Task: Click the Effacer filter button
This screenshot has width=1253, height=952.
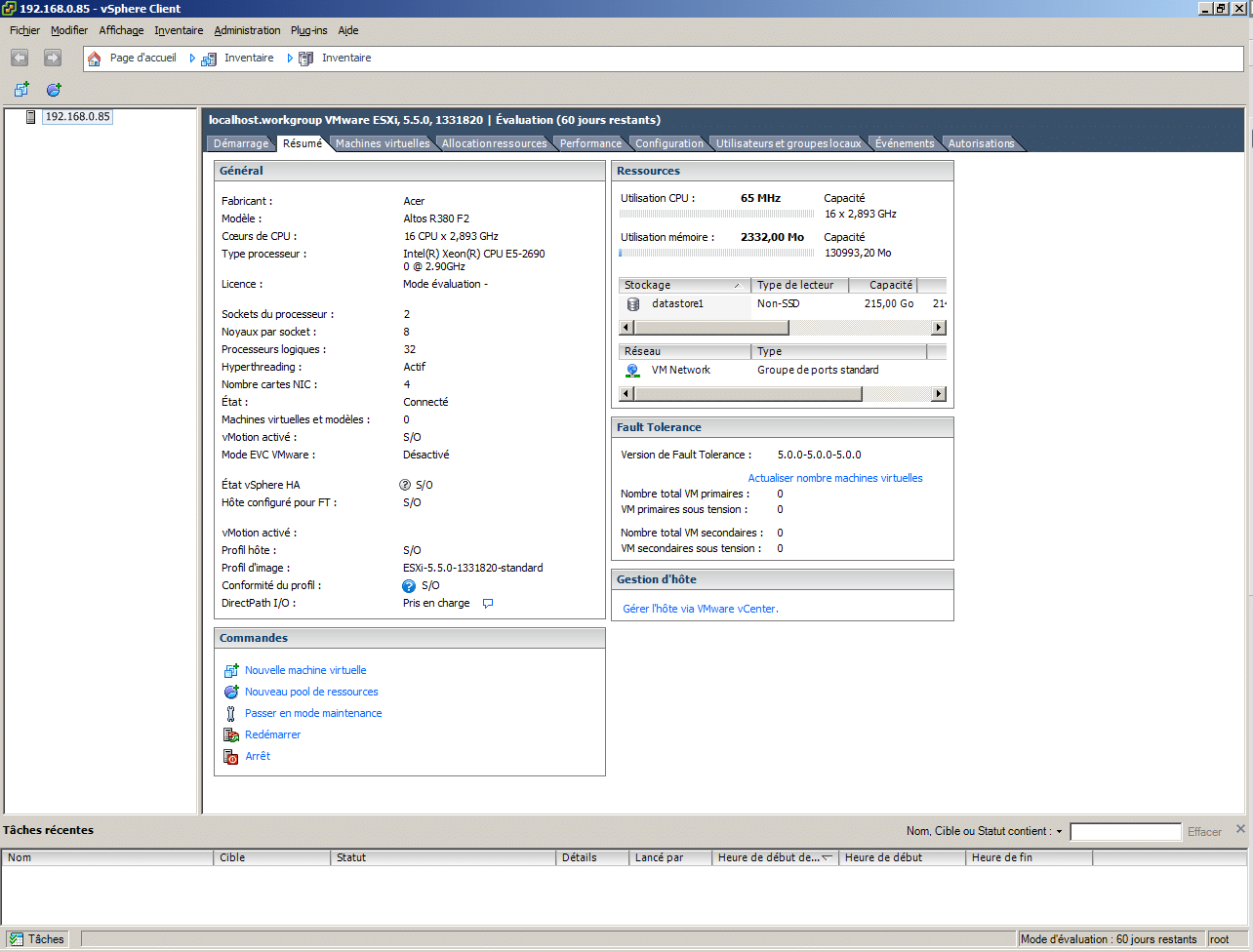Action: coord(1204,832)
